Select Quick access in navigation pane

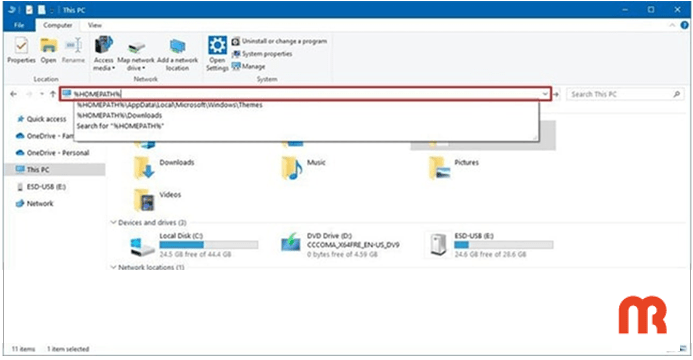(x=41, y=119)
